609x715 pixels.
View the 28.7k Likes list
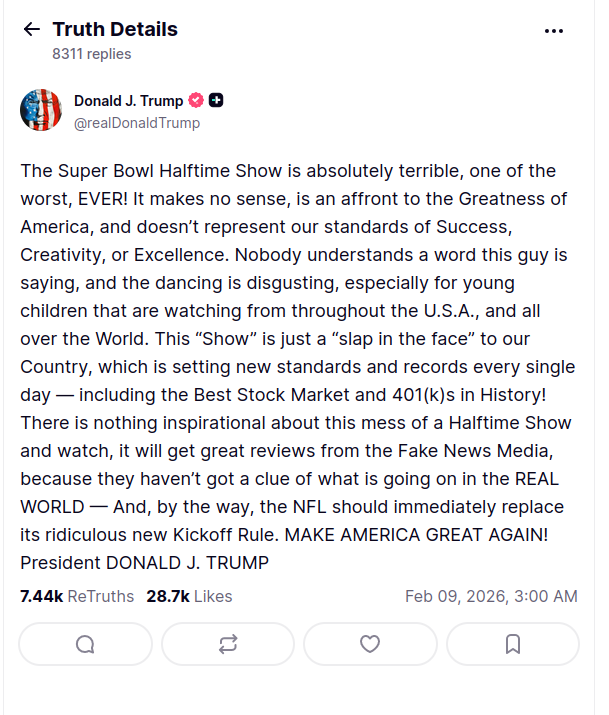(189, 596)
